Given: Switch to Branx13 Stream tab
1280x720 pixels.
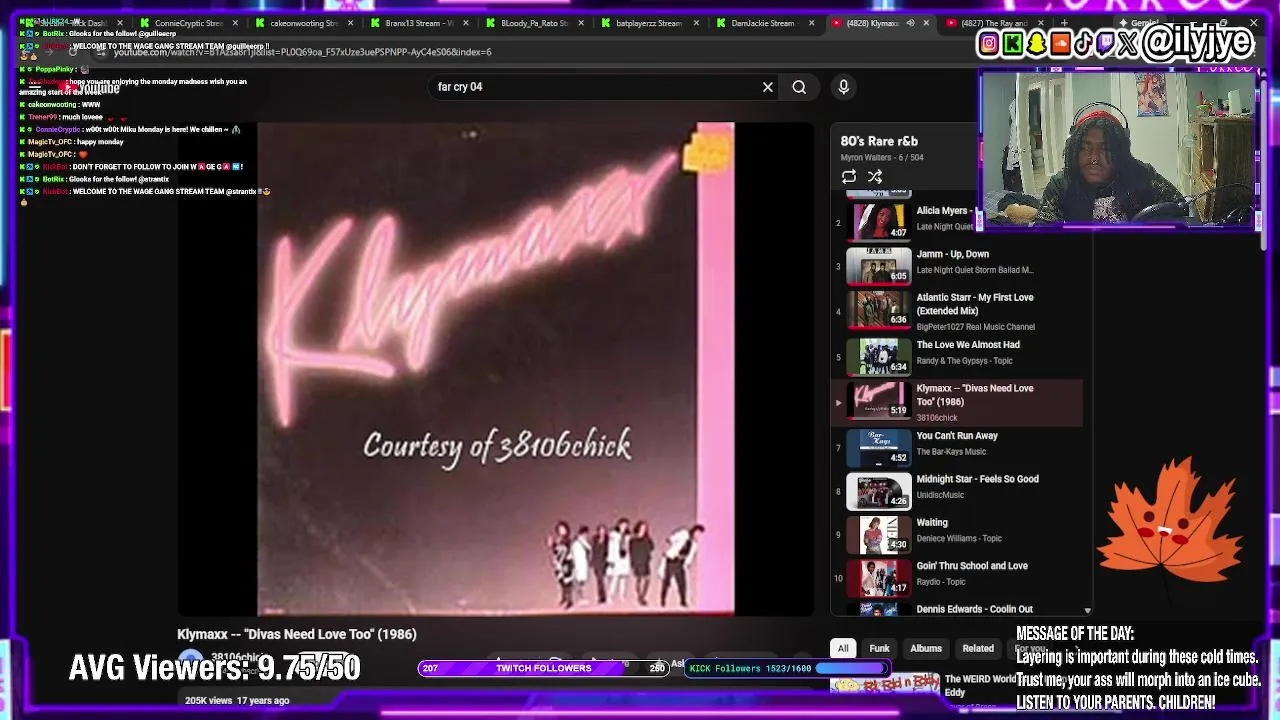Looking at the screenshot, I should pyautogui.click(x=420, y=23).
